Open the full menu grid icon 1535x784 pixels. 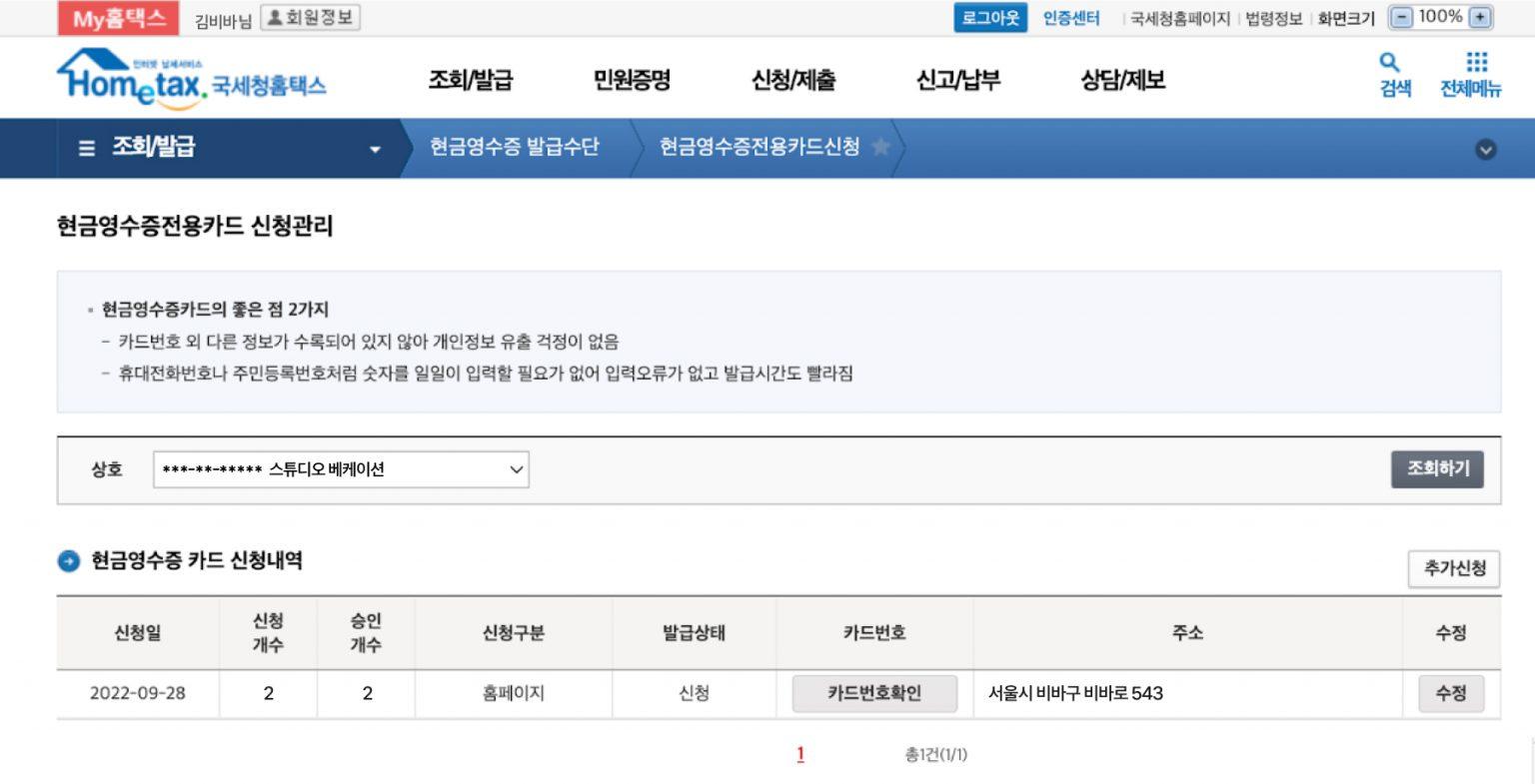coord(1476,64)
